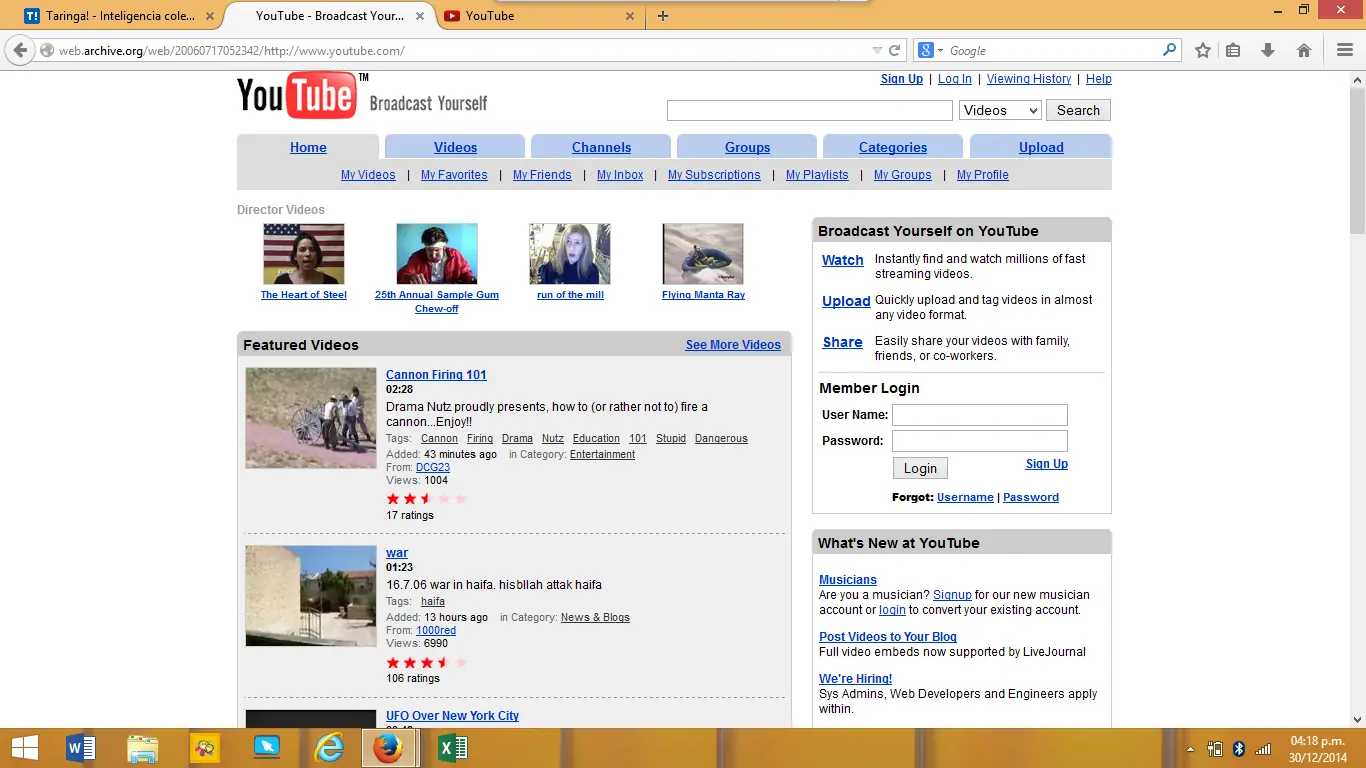Reload the page with the refresh icon
Image resolution: width=1366 pixels, height=768 pixels.
895,50
